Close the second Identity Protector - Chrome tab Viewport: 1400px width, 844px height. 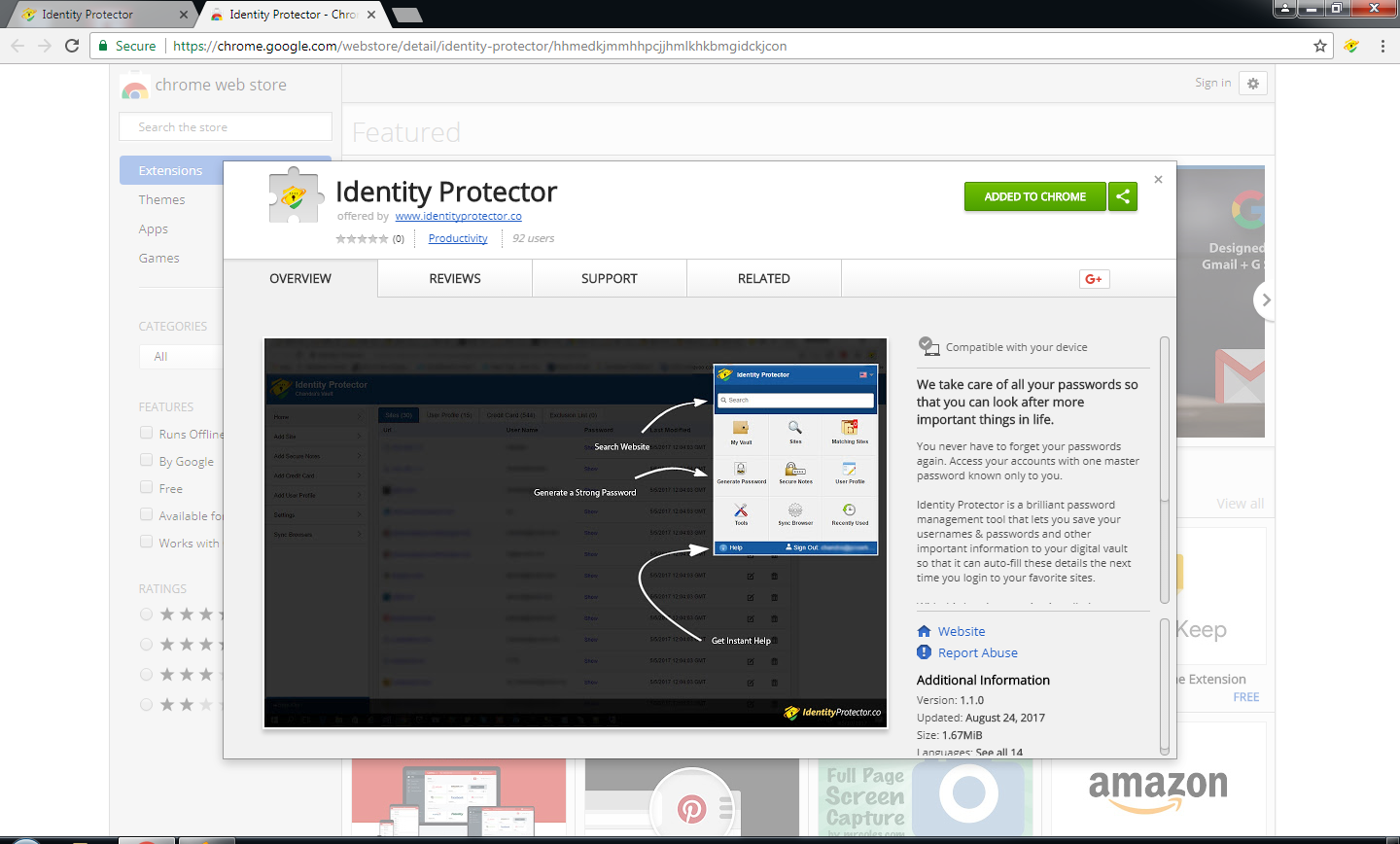tap(371, 15)
